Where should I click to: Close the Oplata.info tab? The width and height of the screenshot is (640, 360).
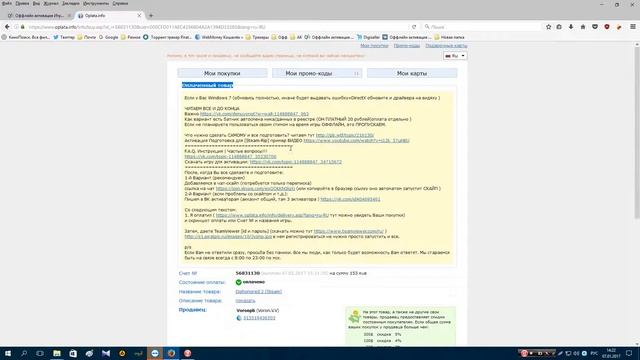click(x=139, y=16)
